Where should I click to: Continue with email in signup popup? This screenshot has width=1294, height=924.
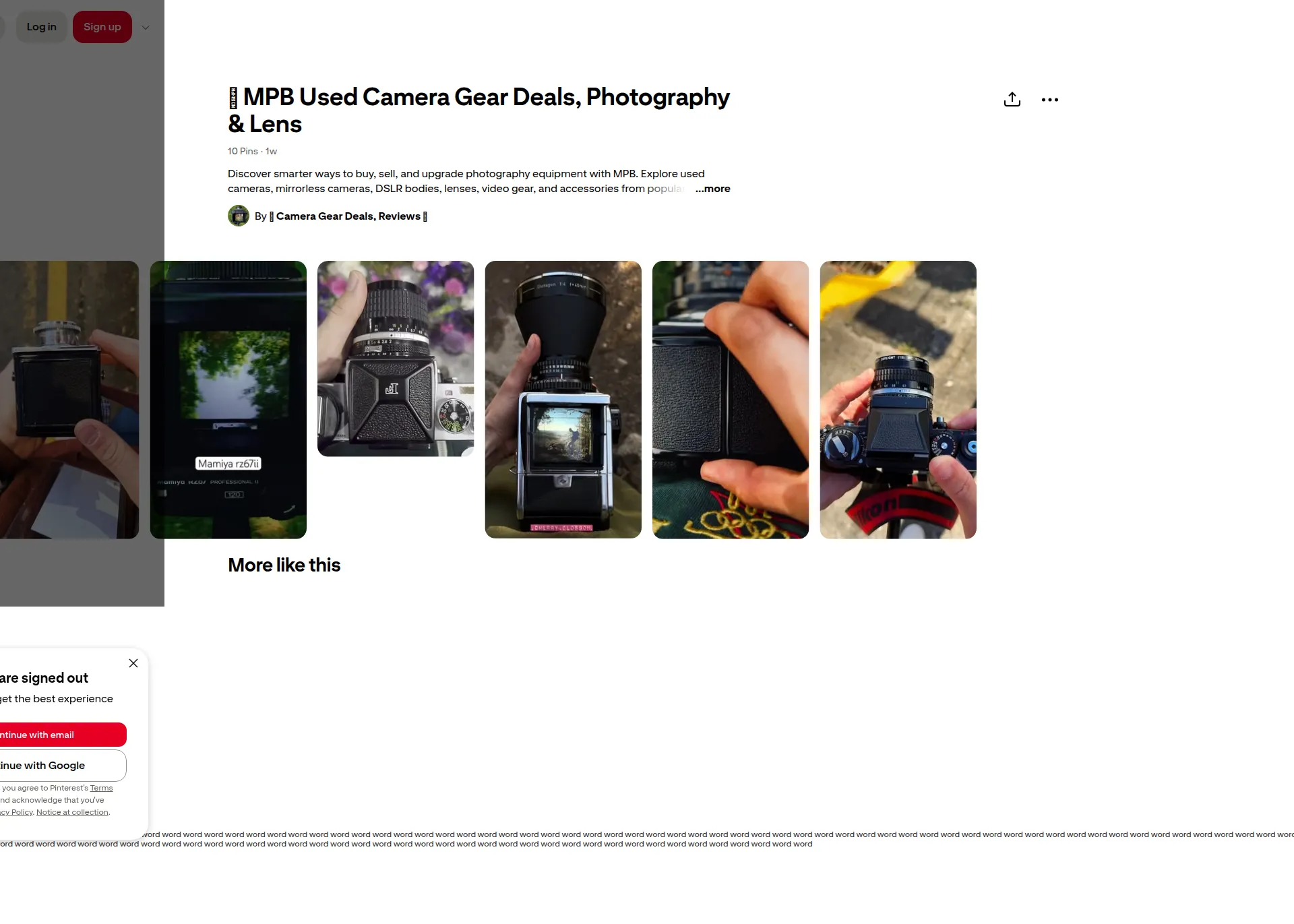63,735
